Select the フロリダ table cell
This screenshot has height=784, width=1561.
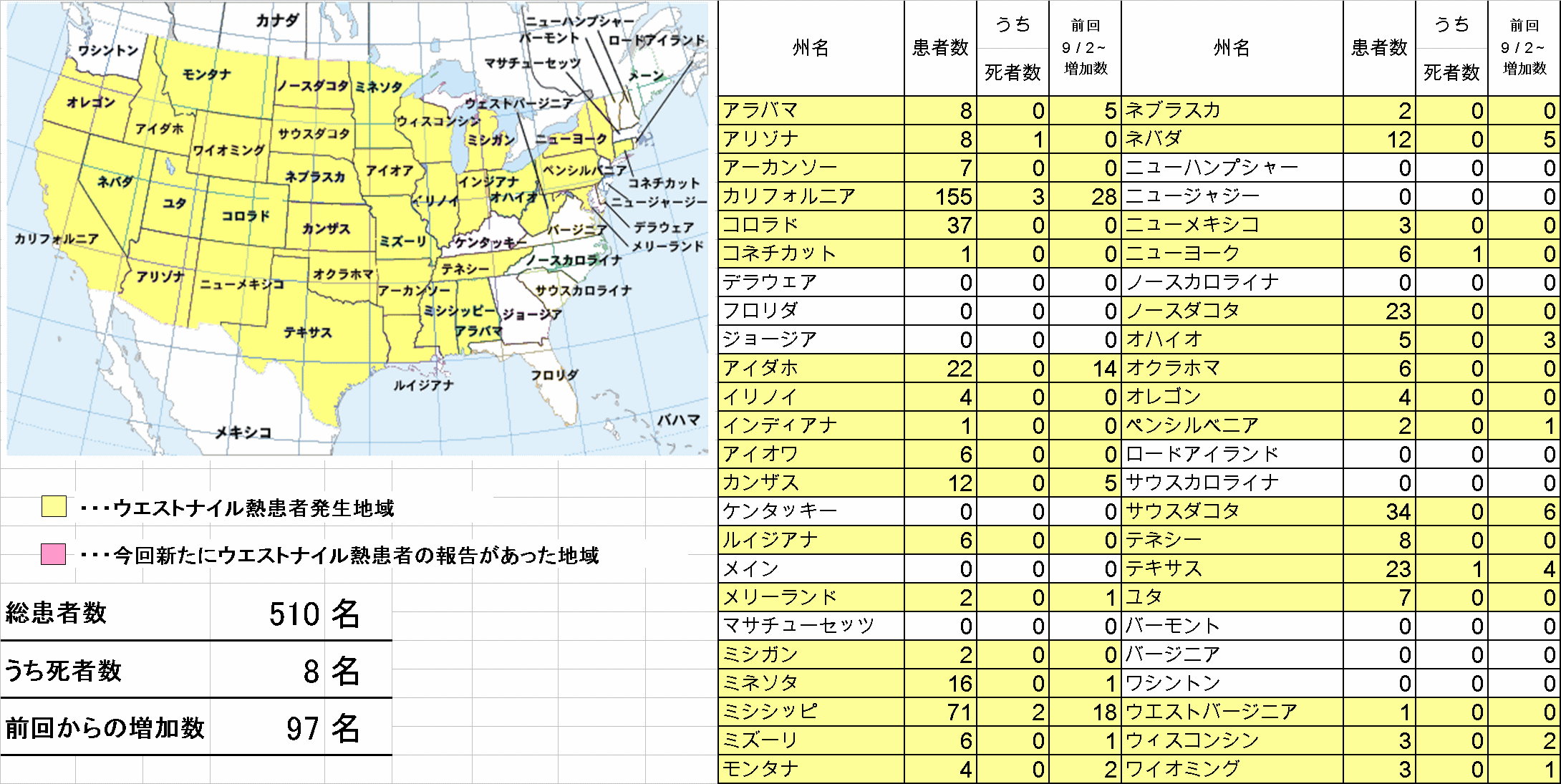click(x=811, y=311)
